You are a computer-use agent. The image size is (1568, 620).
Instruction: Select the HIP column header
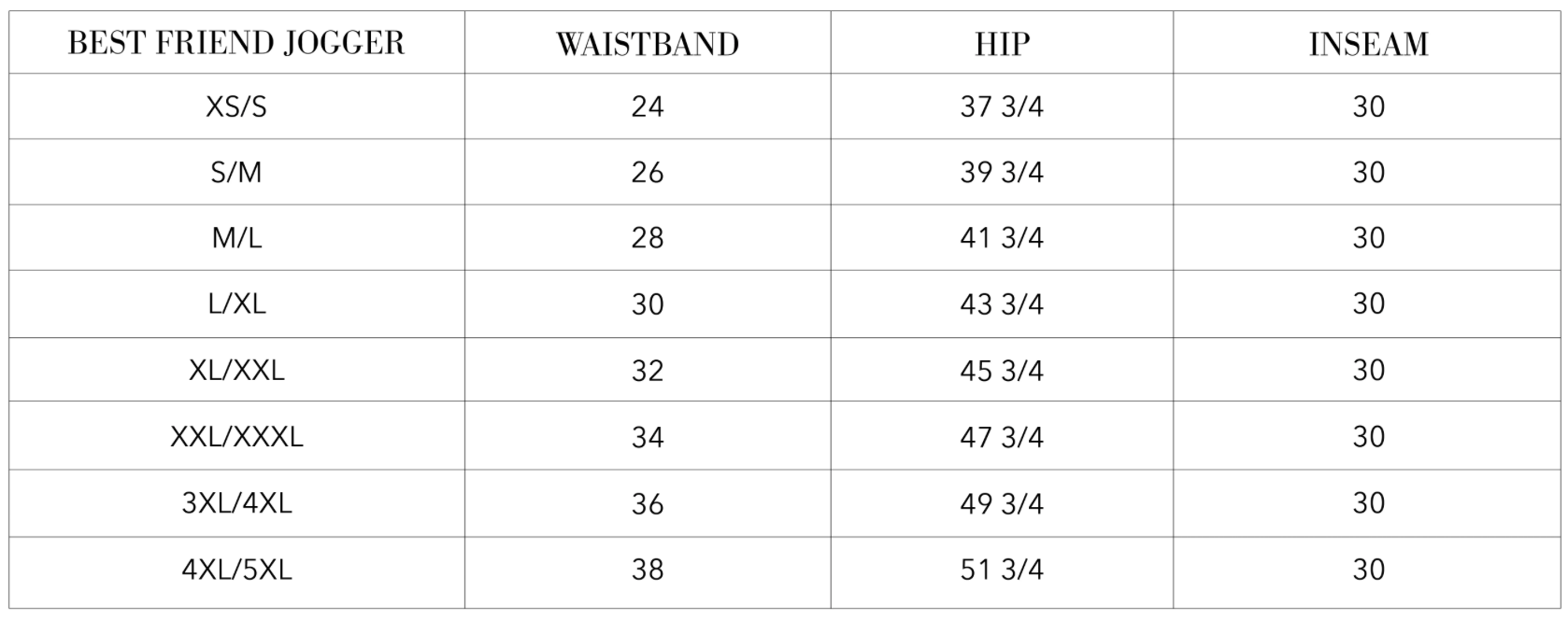pyautogui.click(x=1002, y=44)
